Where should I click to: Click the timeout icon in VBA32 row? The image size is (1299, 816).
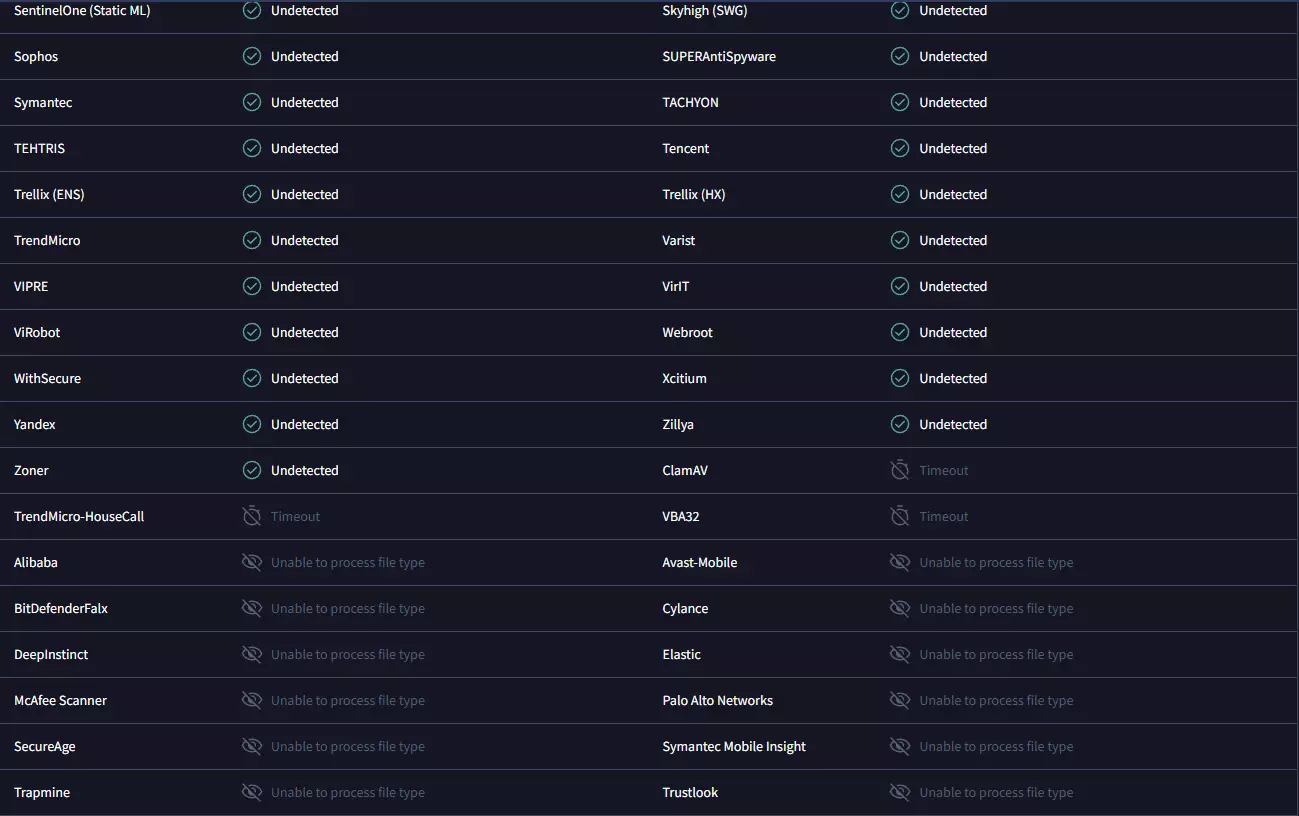(x=900, y=516)
